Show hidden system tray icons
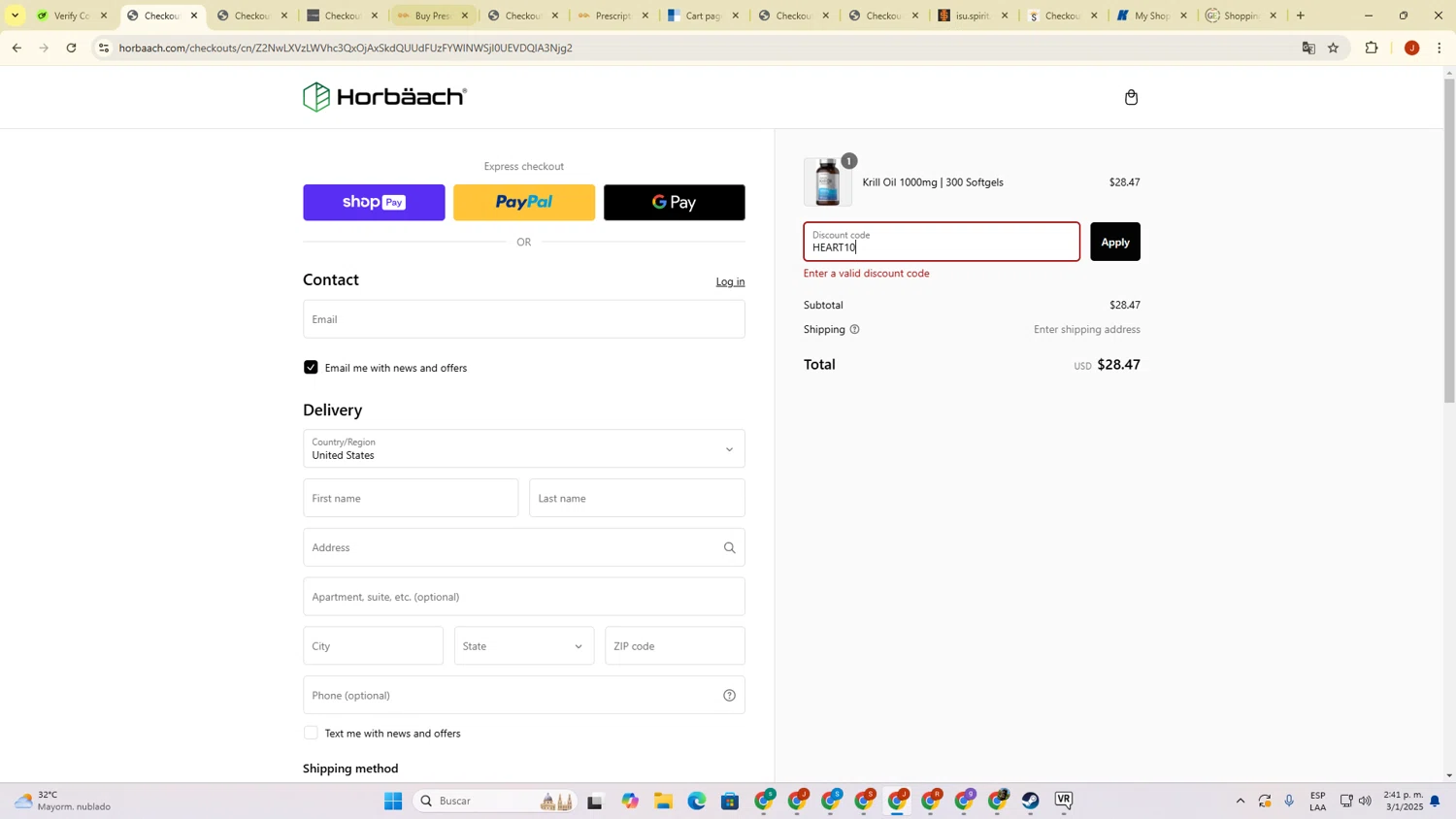 point(1240,802)
